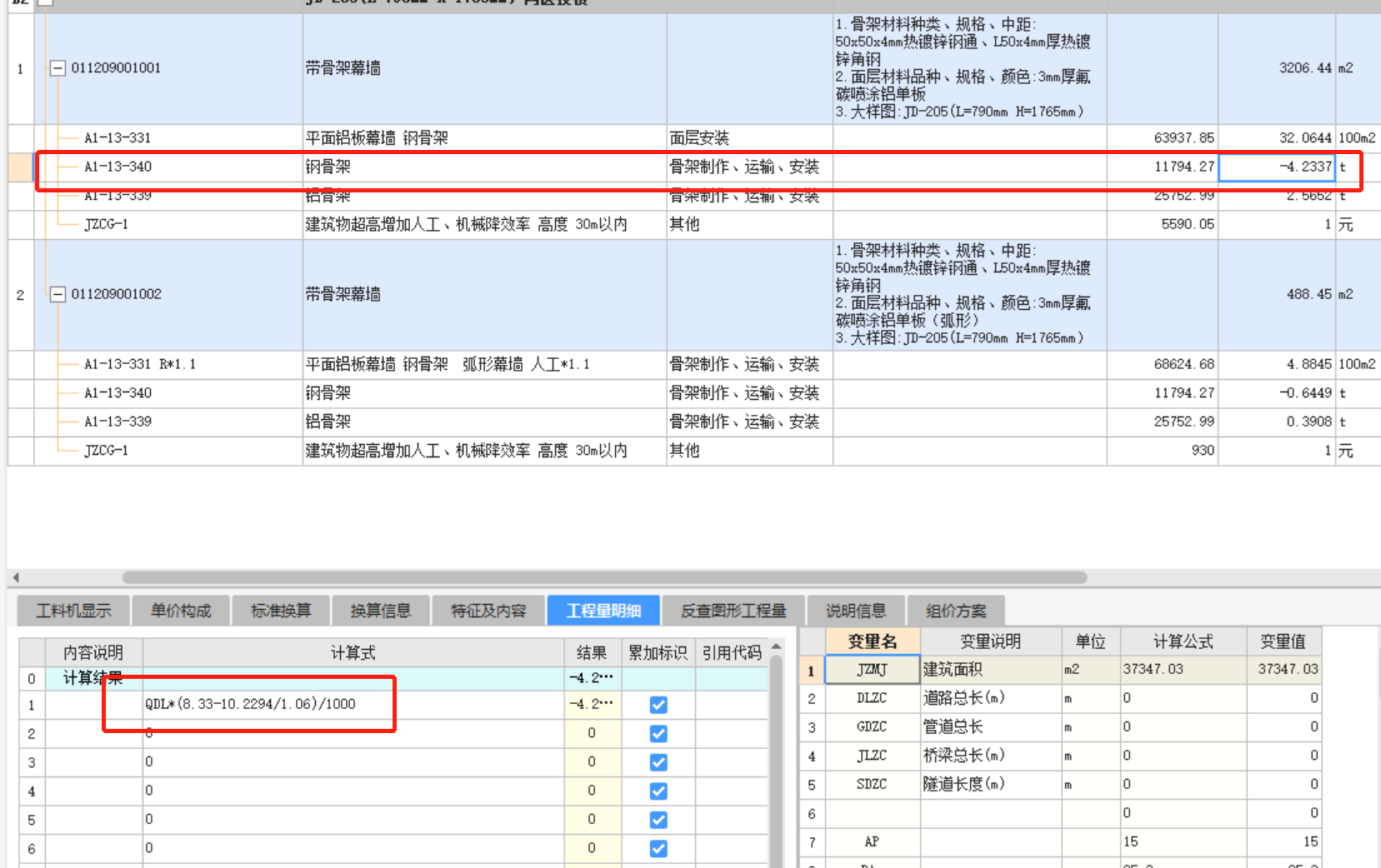This screenshot has height=868, width=1381.
Task: Click the 计算公式 column header
Action: pyautogui.click(x=1183, y=641)
